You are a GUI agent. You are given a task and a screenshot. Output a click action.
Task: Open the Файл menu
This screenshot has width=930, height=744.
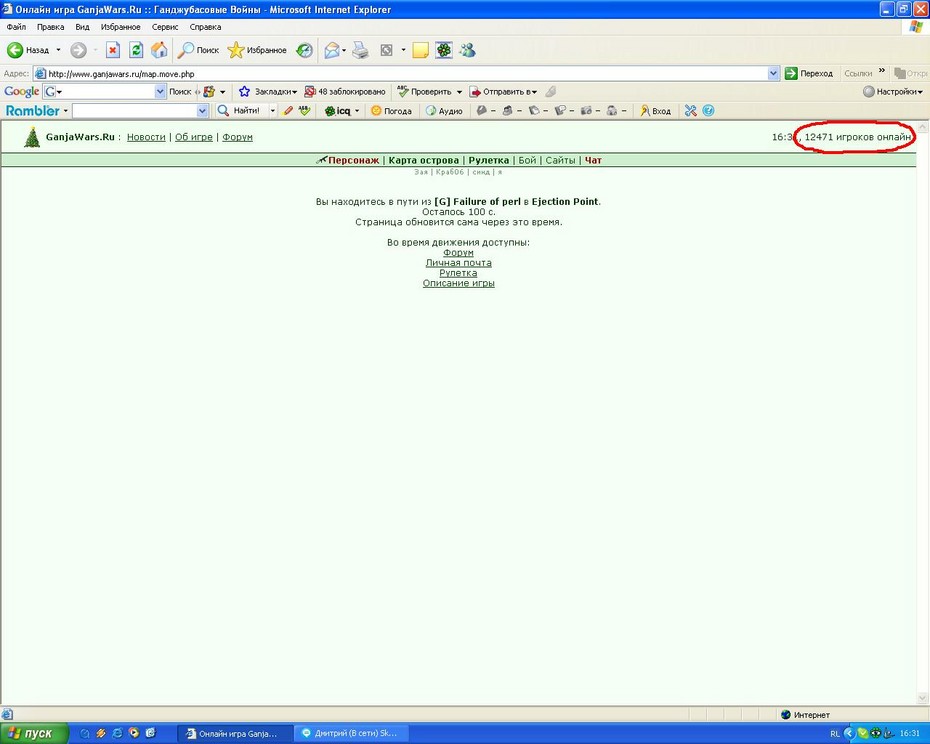17,27
